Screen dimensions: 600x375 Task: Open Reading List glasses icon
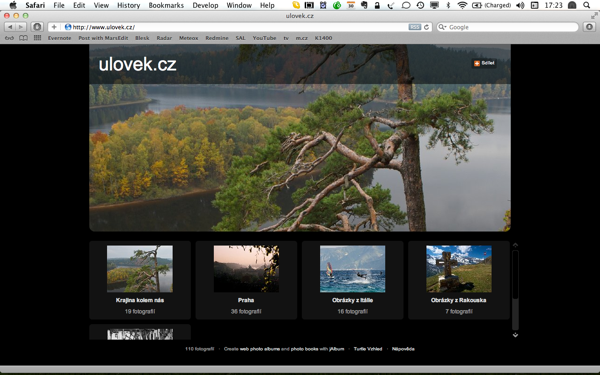click(x=9, y=38)
